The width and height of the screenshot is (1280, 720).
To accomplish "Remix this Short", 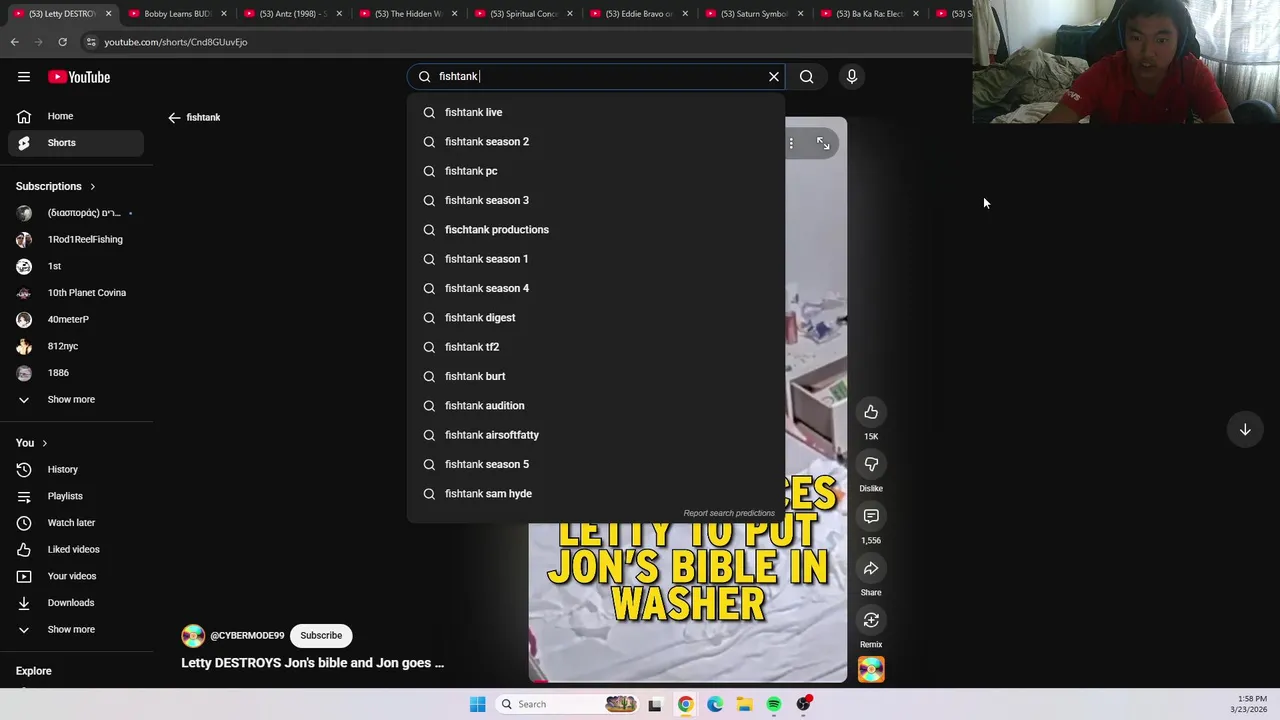I will point(871,620).
